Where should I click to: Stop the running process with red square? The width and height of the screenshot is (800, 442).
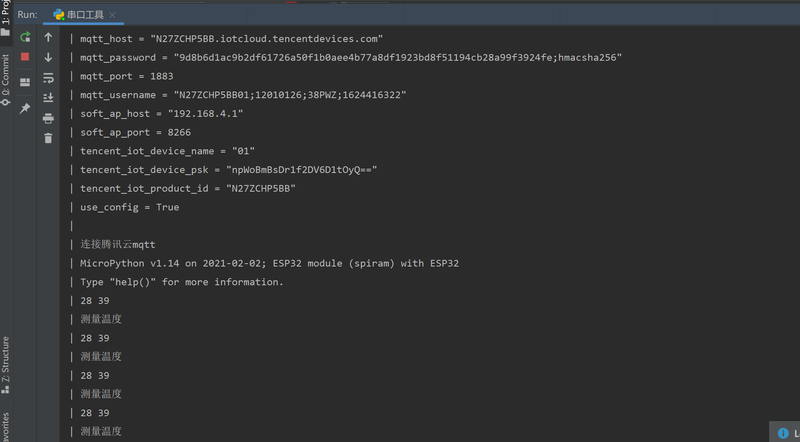pyautogui.click(x=25, y=57)
